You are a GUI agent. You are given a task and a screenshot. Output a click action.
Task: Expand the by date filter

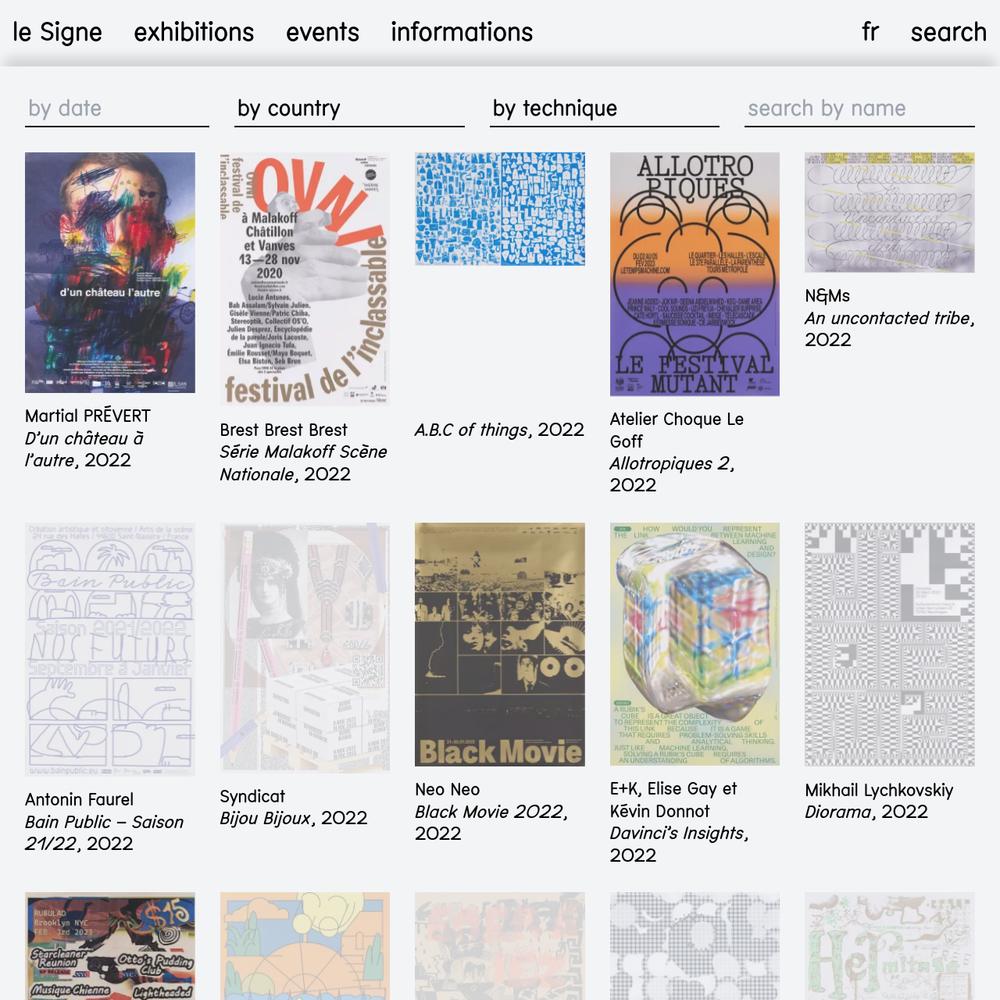(x=117, y=109)
